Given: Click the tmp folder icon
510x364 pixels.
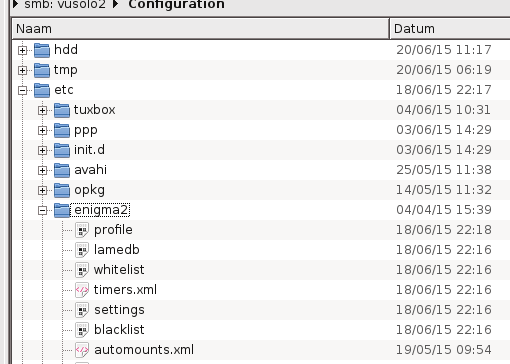Looking at the screenshot, I should 42,70.
